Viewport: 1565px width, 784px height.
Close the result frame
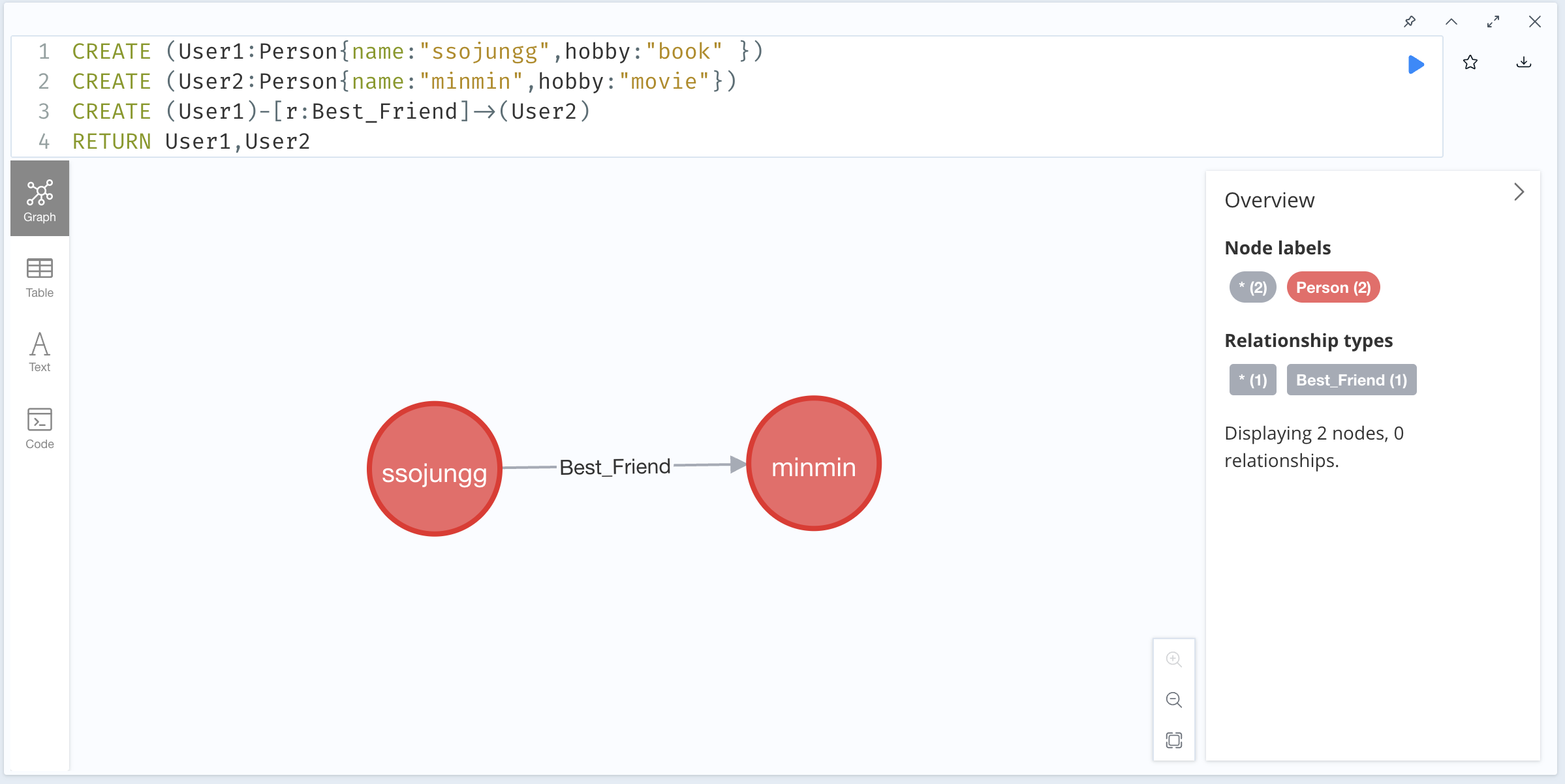tap(1534, 22)
